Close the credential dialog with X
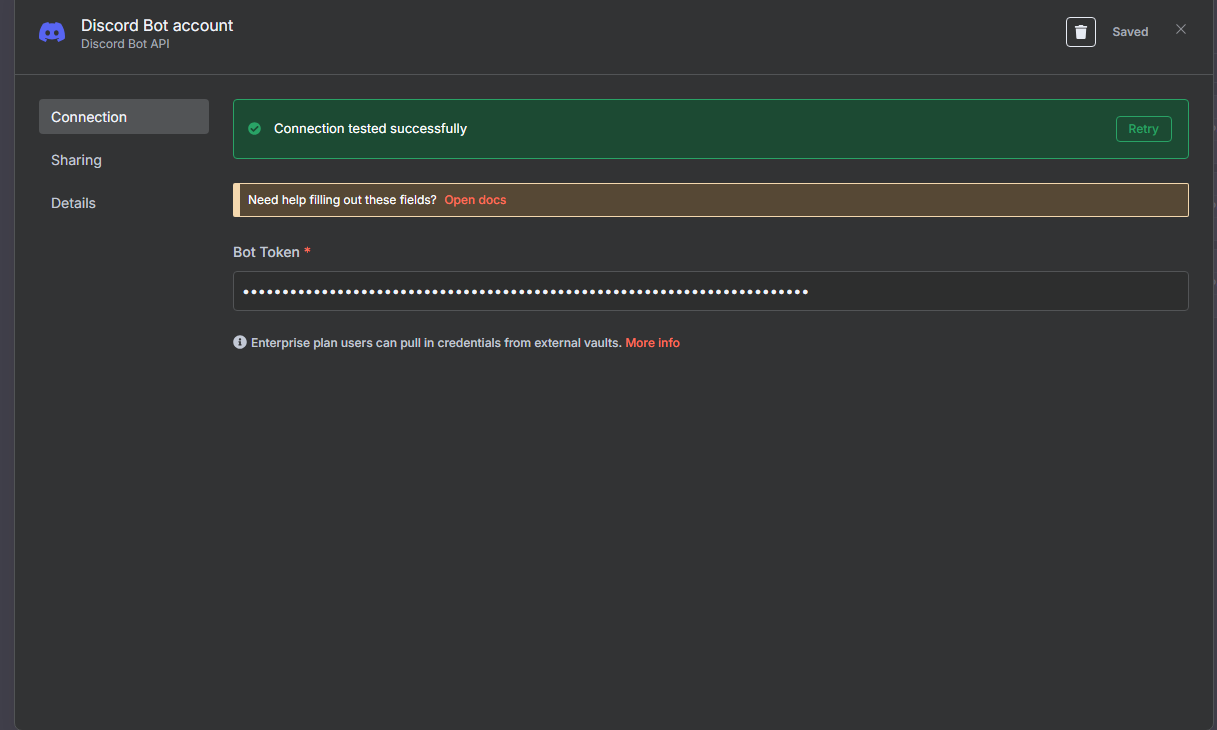Viewport: 1217px width, 730px height. [1181, 29]
